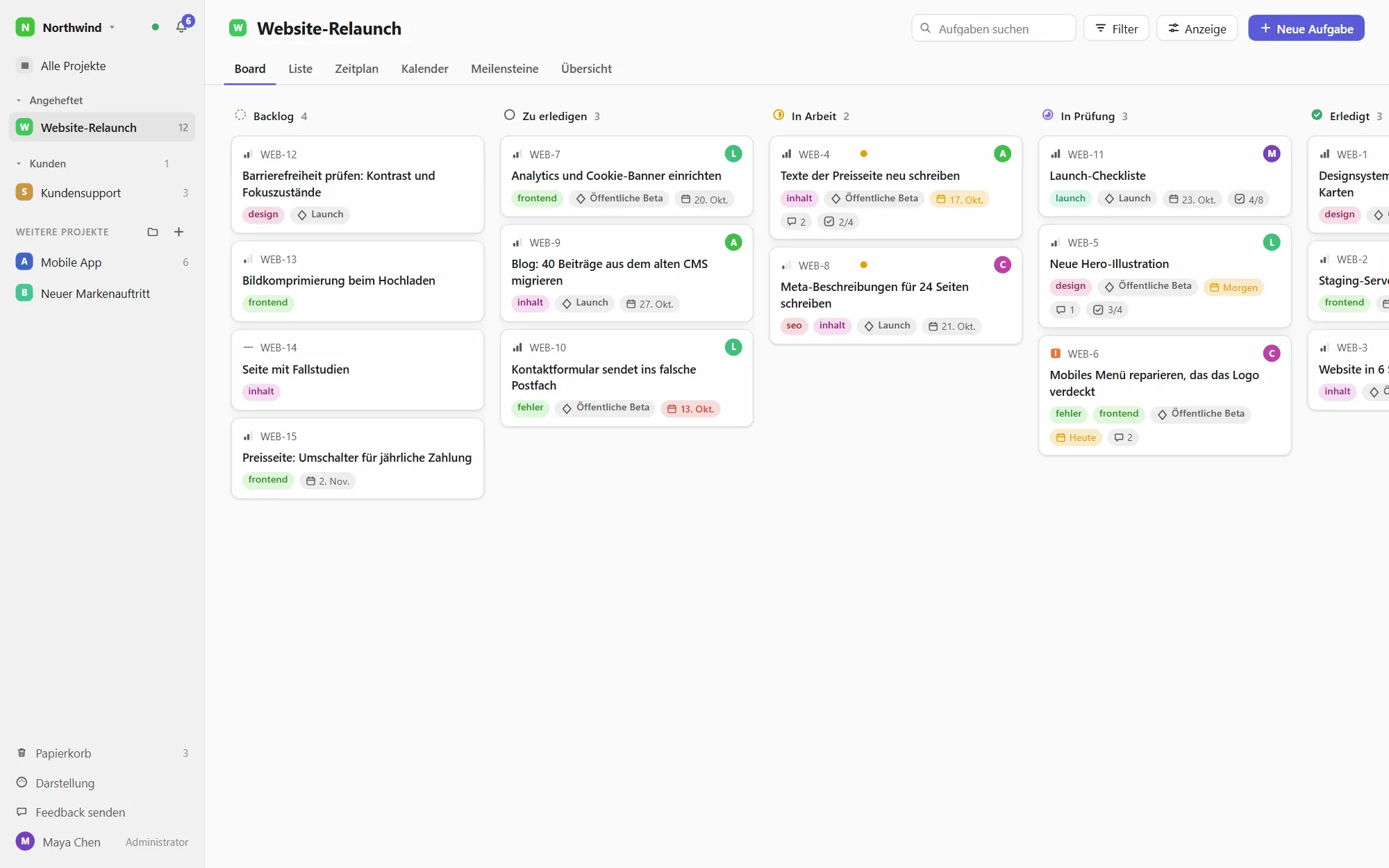
Task: Switch to the Liste tab
Action: pos(300,69)
